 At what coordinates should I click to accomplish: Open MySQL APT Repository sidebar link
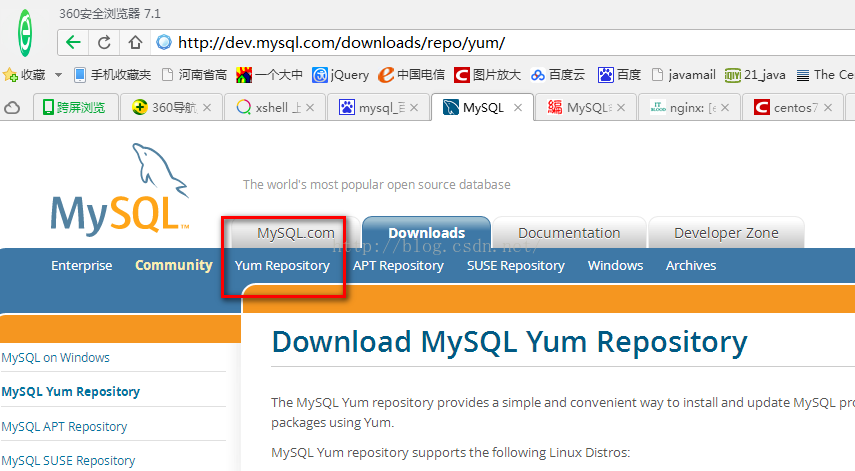pos(64,426)
